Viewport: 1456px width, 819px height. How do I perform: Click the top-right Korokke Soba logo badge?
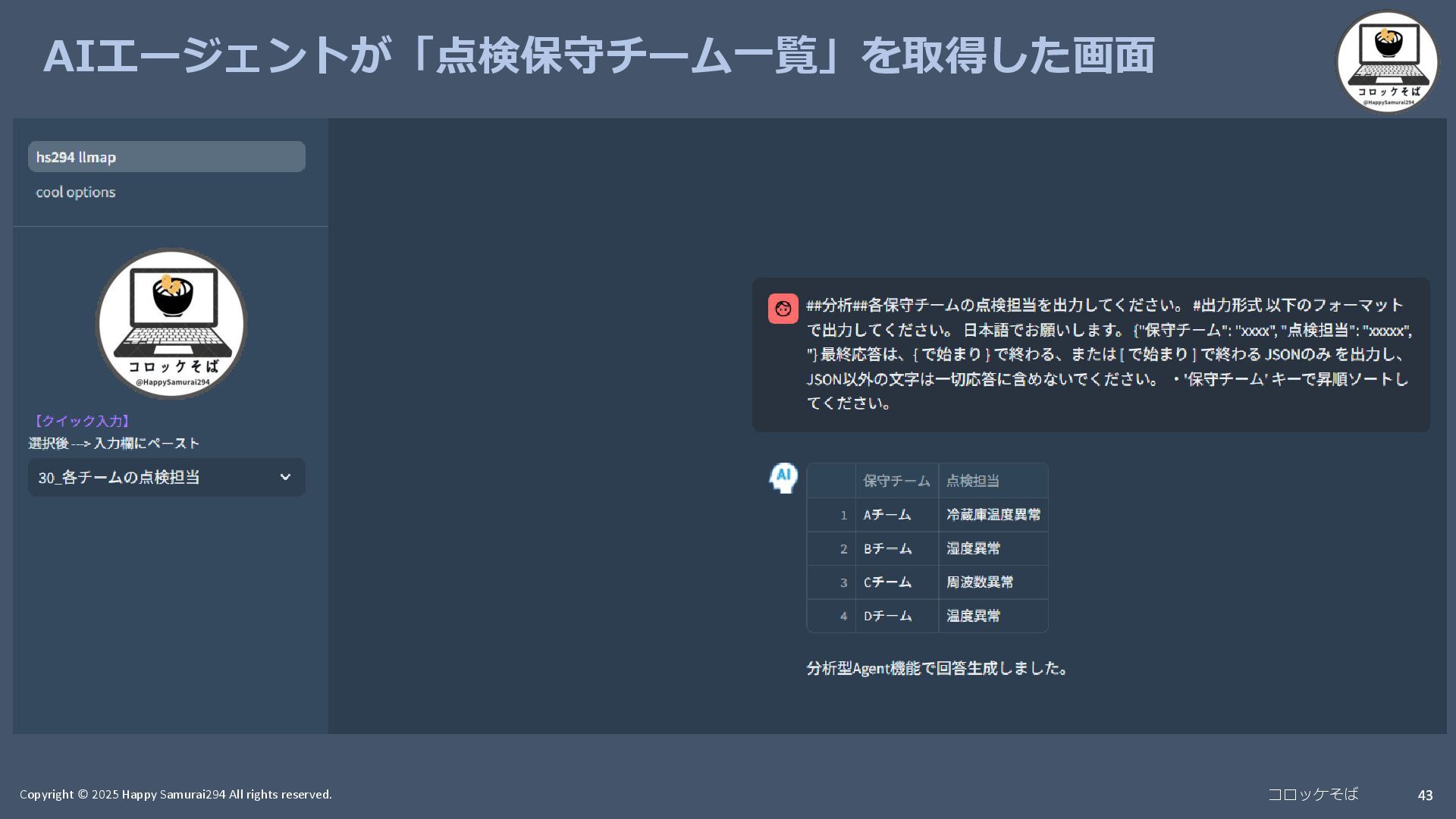click(1387, 61)
